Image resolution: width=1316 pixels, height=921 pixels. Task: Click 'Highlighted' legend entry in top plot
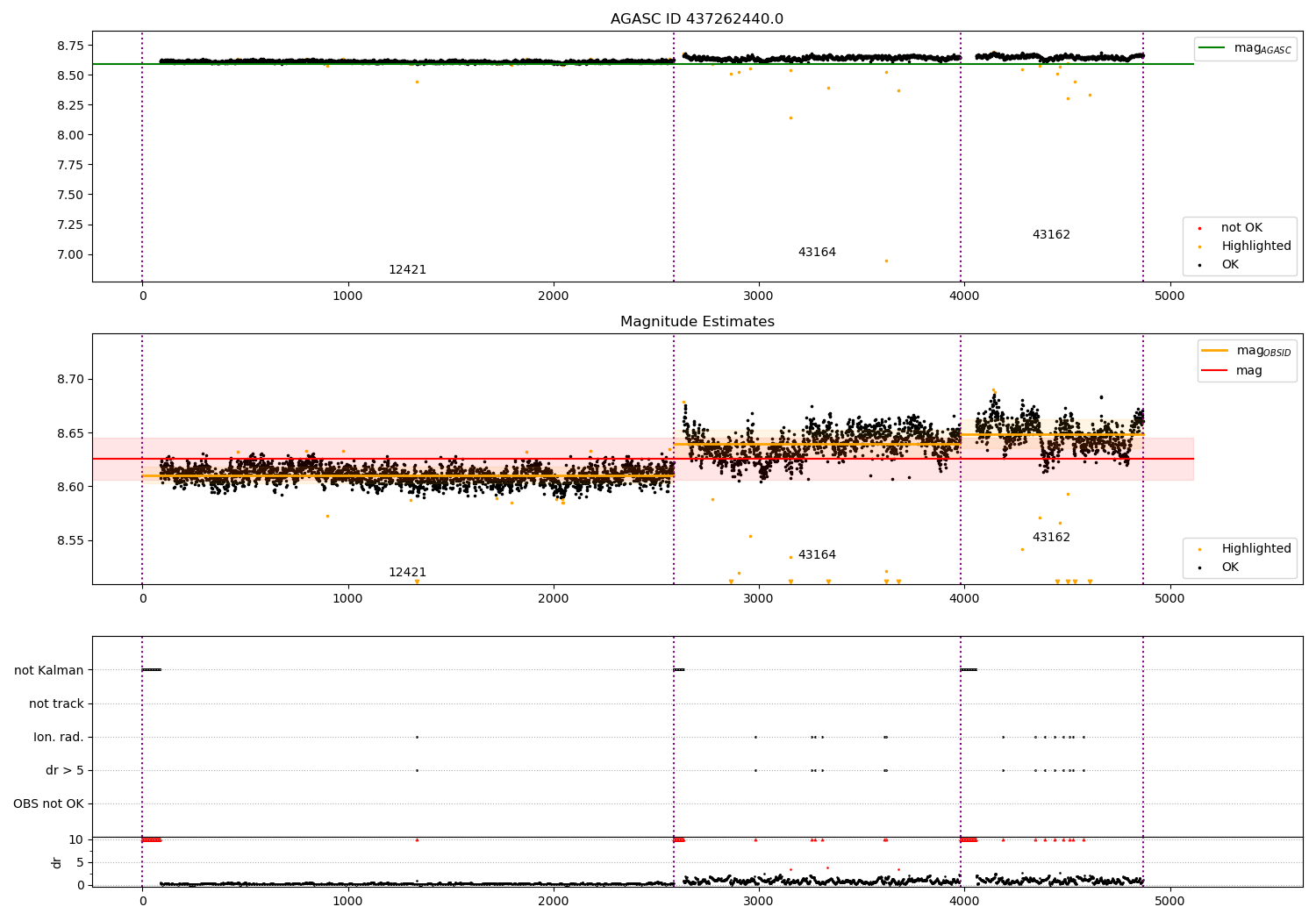tap(1256, 246)
